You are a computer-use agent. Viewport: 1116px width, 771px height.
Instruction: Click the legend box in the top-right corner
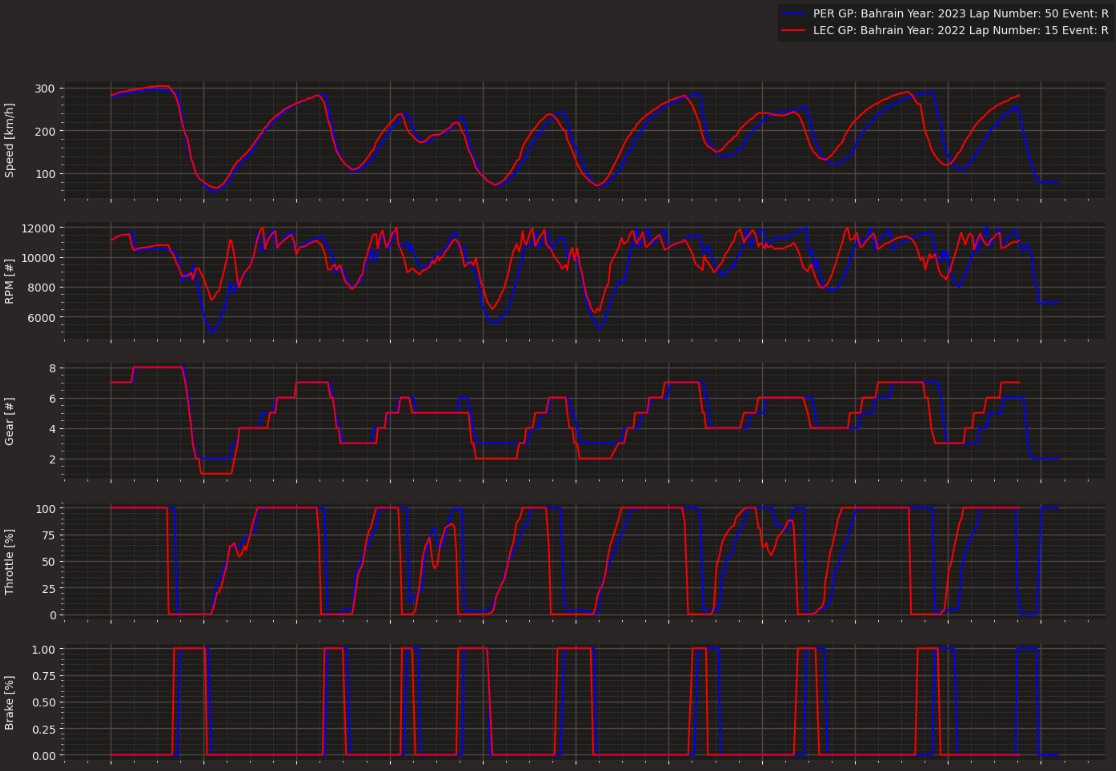[x=945, y=21]
